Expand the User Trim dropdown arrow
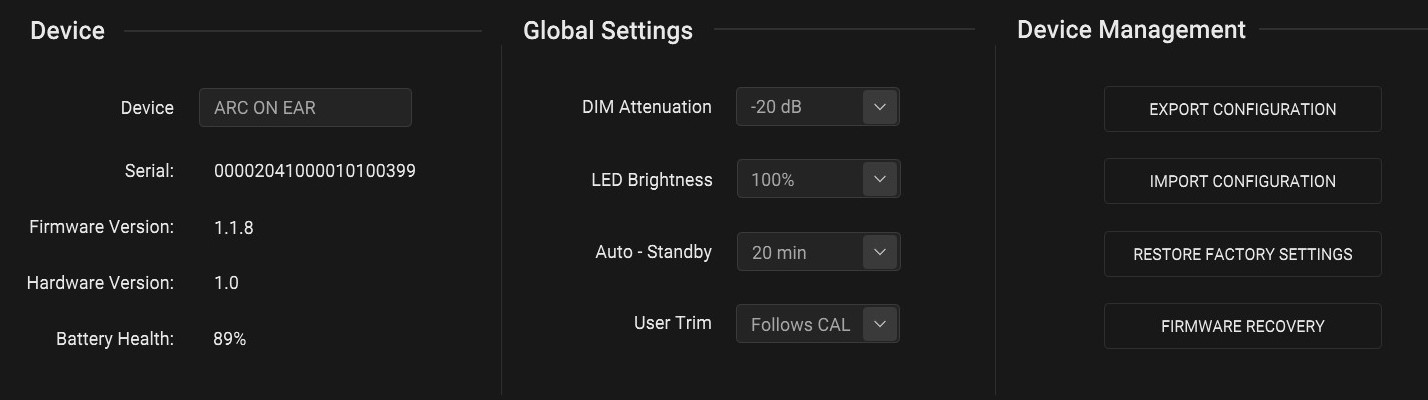Screen dimensions: 1428x400 point(880,324)
